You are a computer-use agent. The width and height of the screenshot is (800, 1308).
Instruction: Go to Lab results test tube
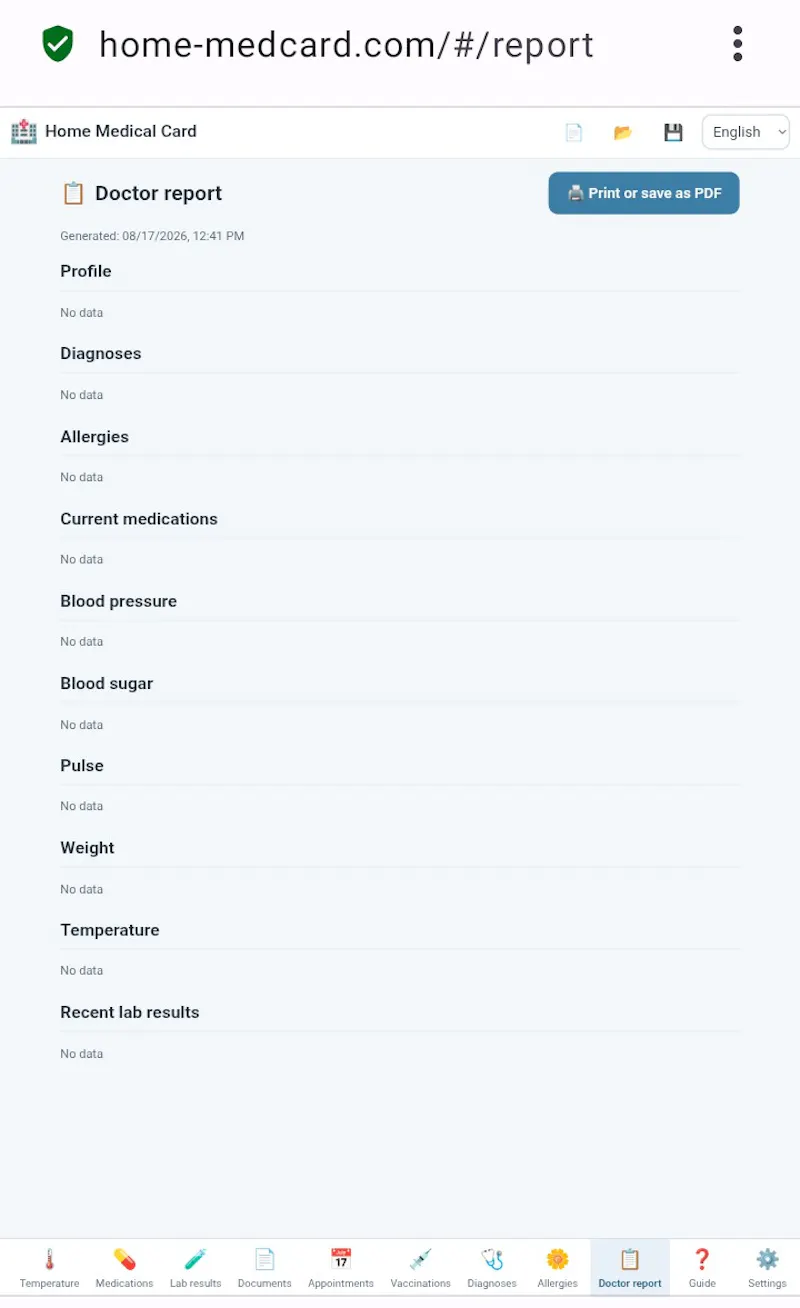(196, 1267)
